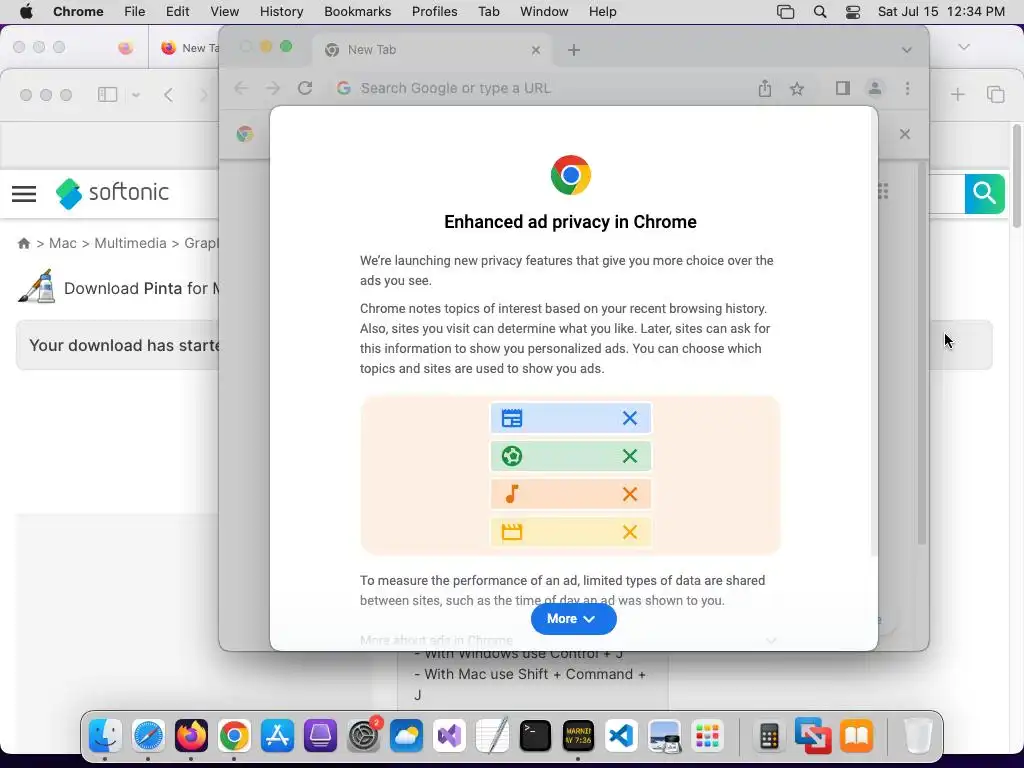
Task: Open the Trash in the Dock
Action: coord(918,736)
